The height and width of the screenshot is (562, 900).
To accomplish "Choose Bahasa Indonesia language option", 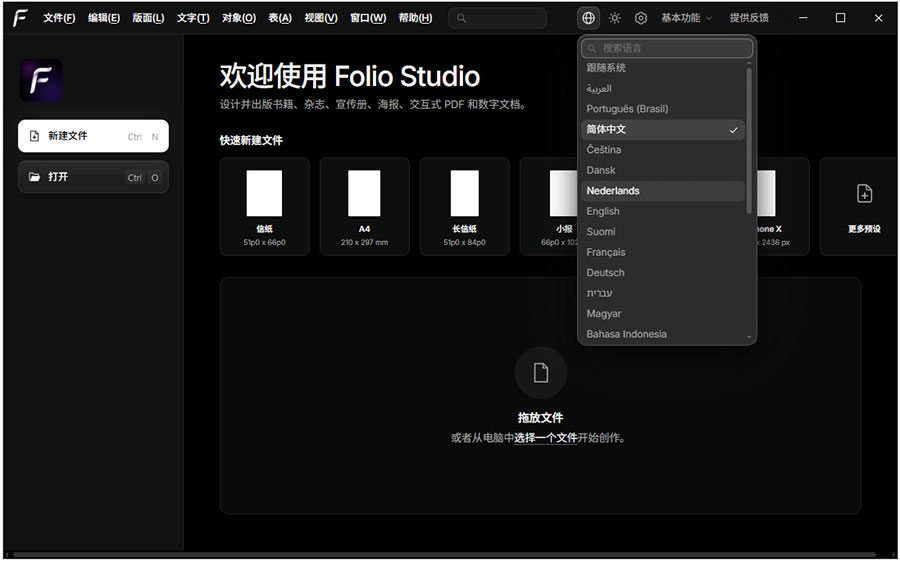I will tap(662, 334).
